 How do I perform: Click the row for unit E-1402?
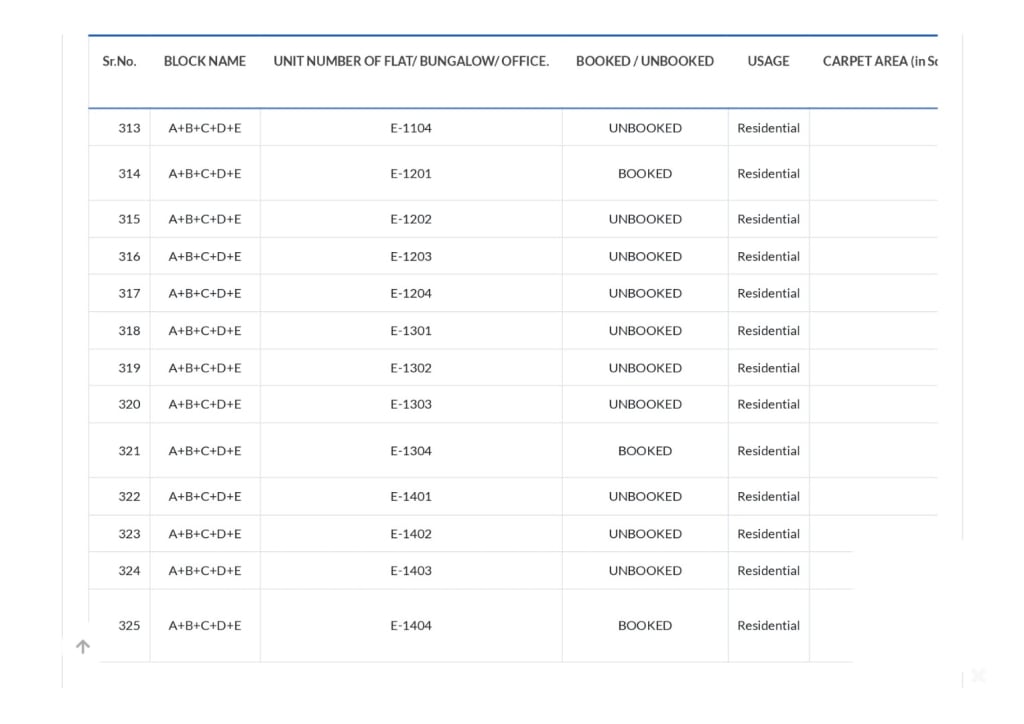(411, 533)
